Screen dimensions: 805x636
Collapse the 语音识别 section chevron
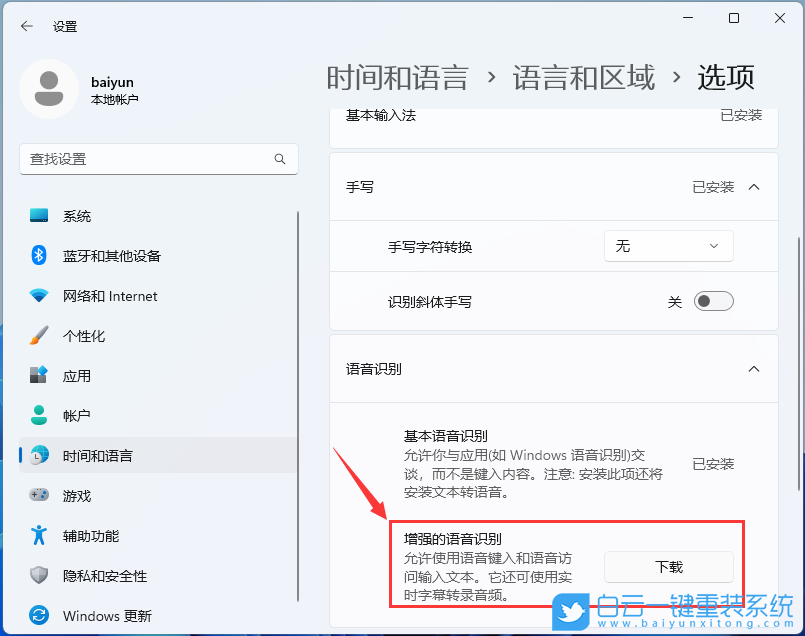pyautogui.click(x=754, y=369)
